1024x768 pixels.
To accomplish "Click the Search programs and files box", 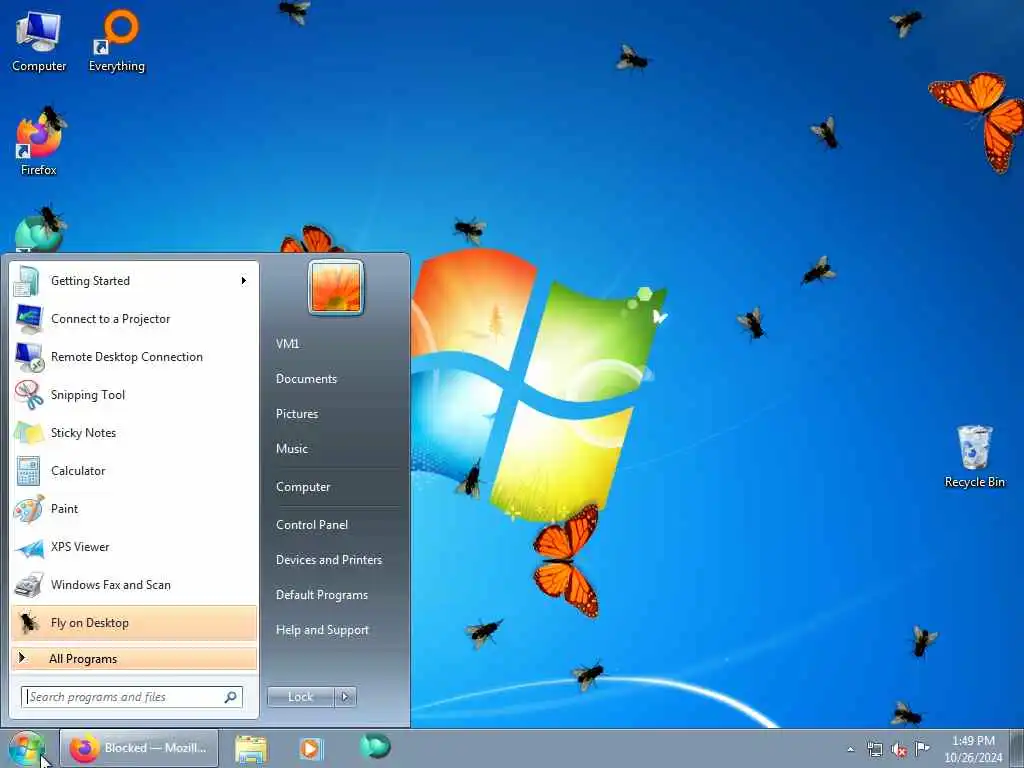I will click(132, 697).
